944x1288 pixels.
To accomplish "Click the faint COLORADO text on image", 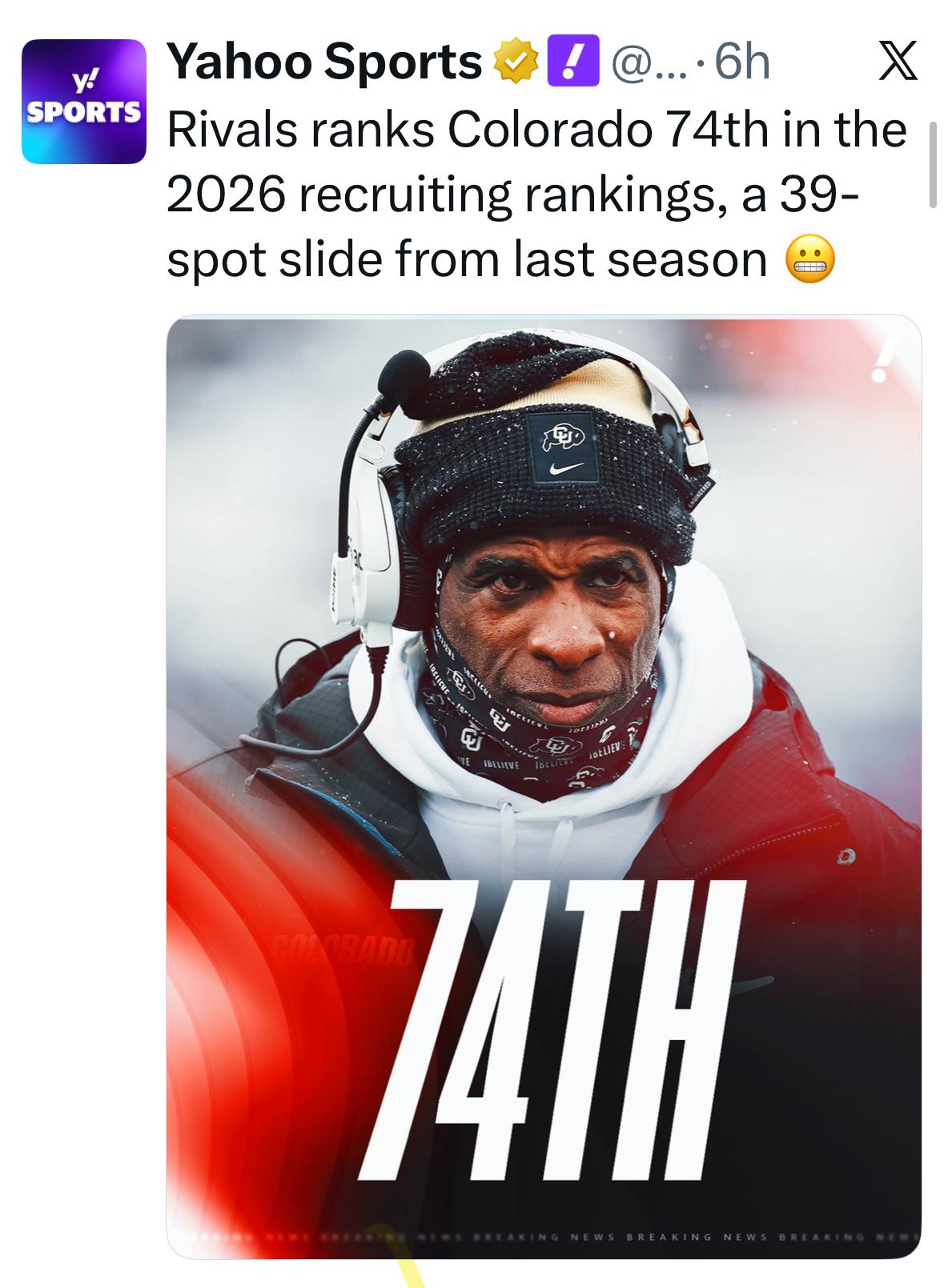I will click(344, 950).
